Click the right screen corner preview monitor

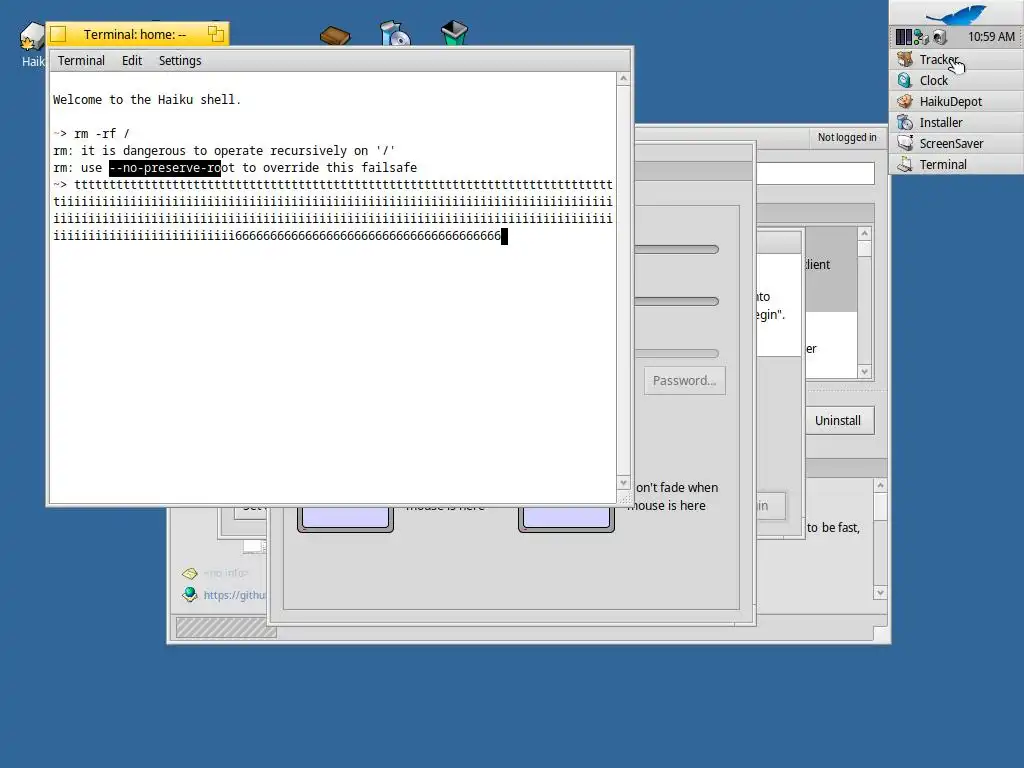(x=566, y=519)
